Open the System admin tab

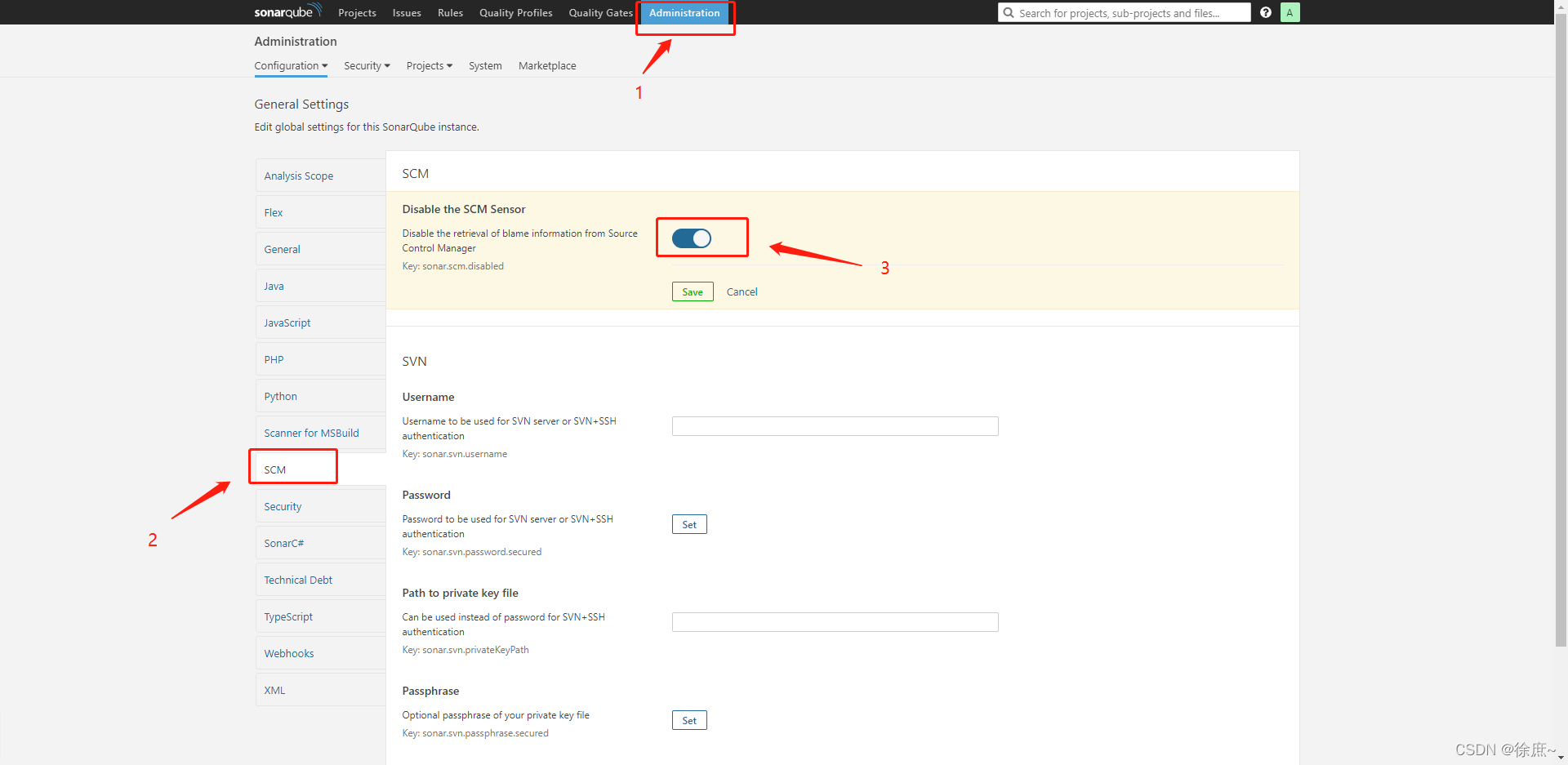click(x=485, y=65)
